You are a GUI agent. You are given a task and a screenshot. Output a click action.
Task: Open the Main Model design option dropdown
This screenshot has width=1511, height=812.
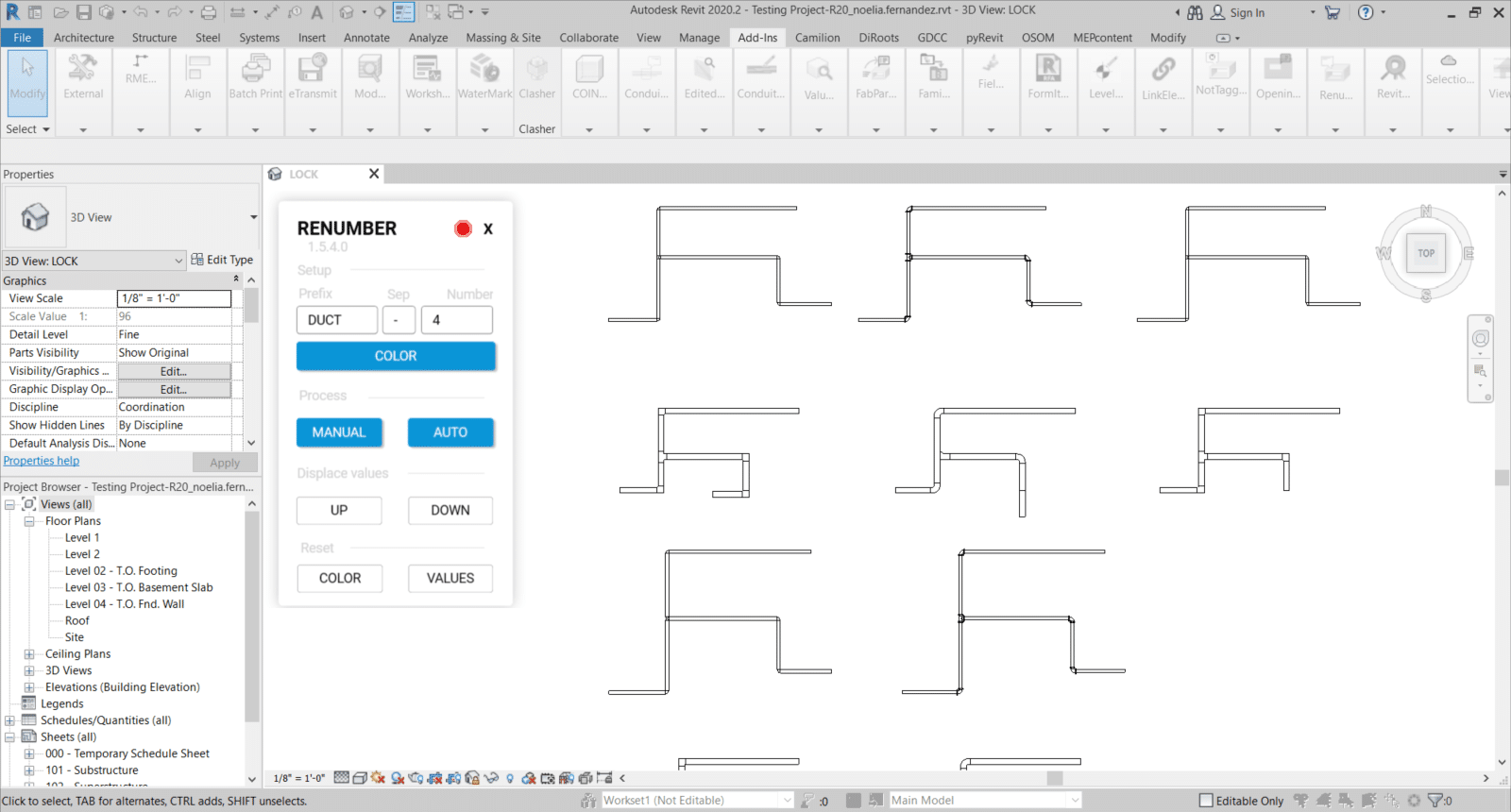1075,801
